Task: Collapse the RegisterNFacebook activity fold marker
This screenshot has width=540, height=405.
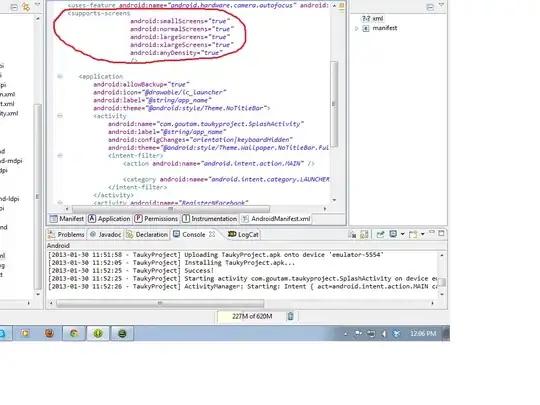Action: coord(60,202)
